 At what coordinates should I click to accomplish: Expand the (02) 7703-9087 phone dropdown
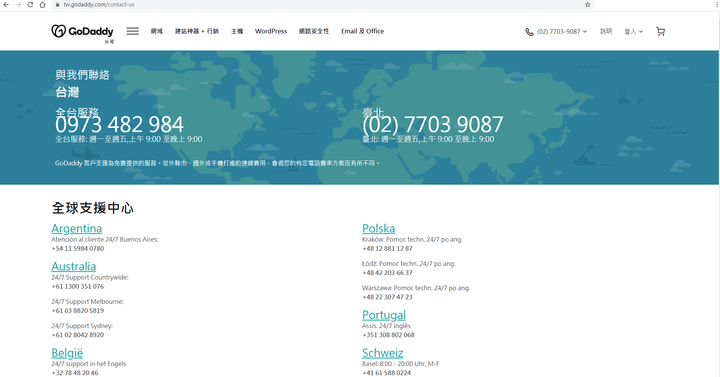coord(562,32)
